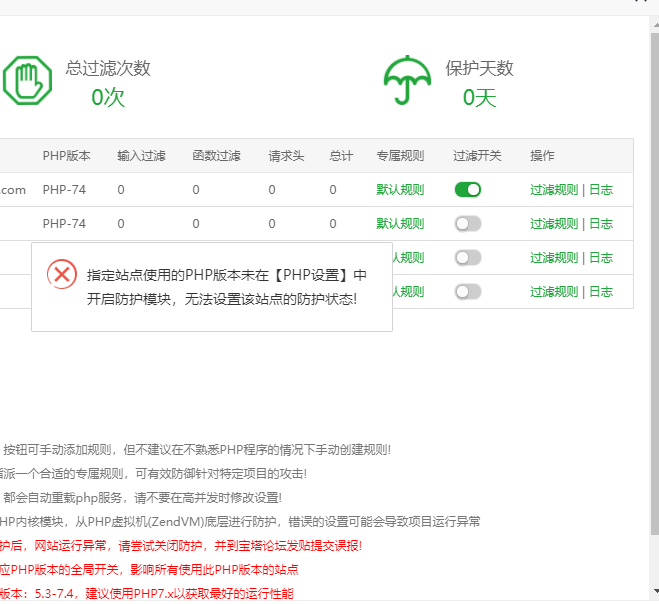Screen dimensions: 659x604
Task: Click the PHP-74 cell in the .com row
Action: coord(64,190)
